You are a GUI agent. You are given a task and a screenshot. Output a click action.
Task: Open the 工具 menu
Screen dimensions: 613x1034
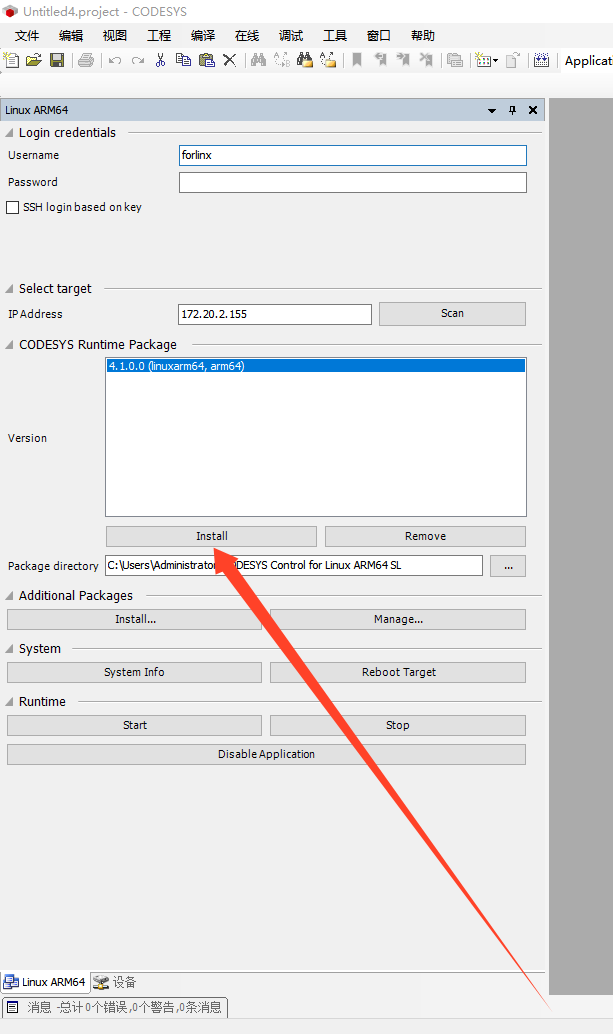(x=335, y=36)
